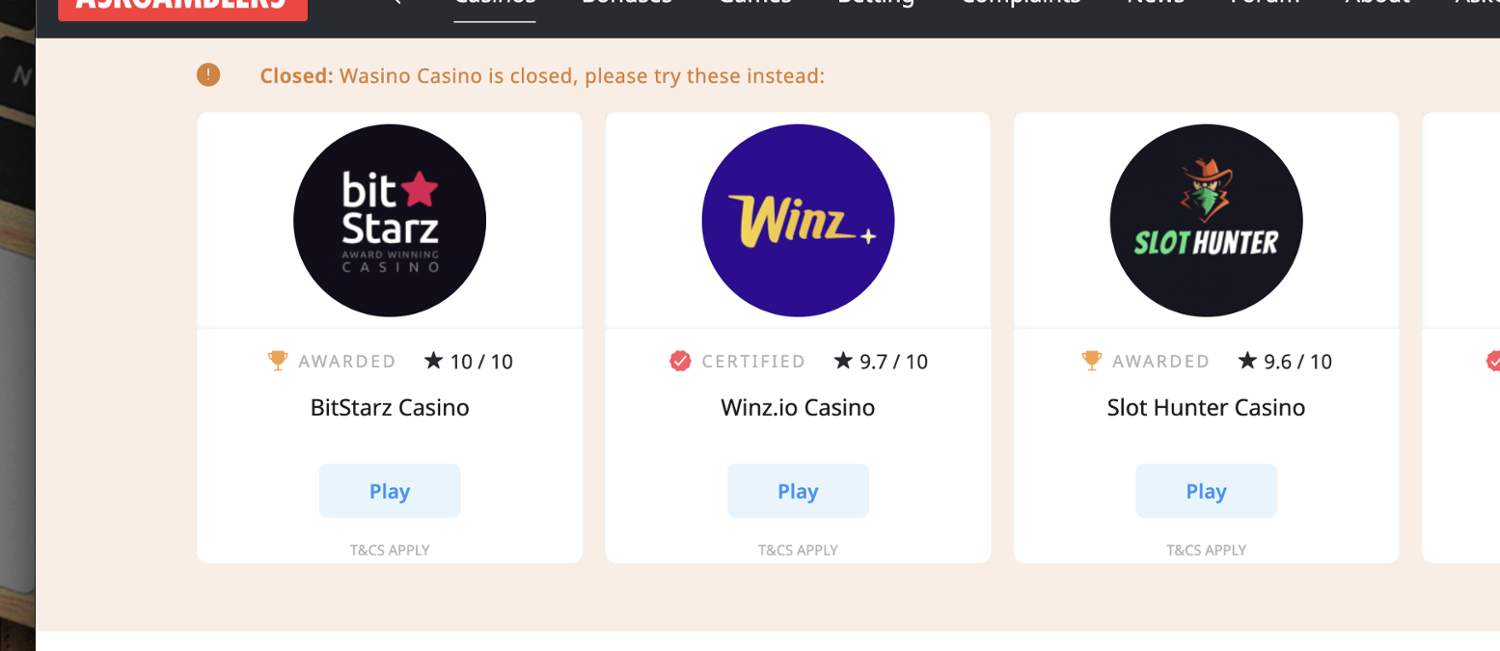Click the star icon beside the 9.7 / 10 rating

pos(843,360)
